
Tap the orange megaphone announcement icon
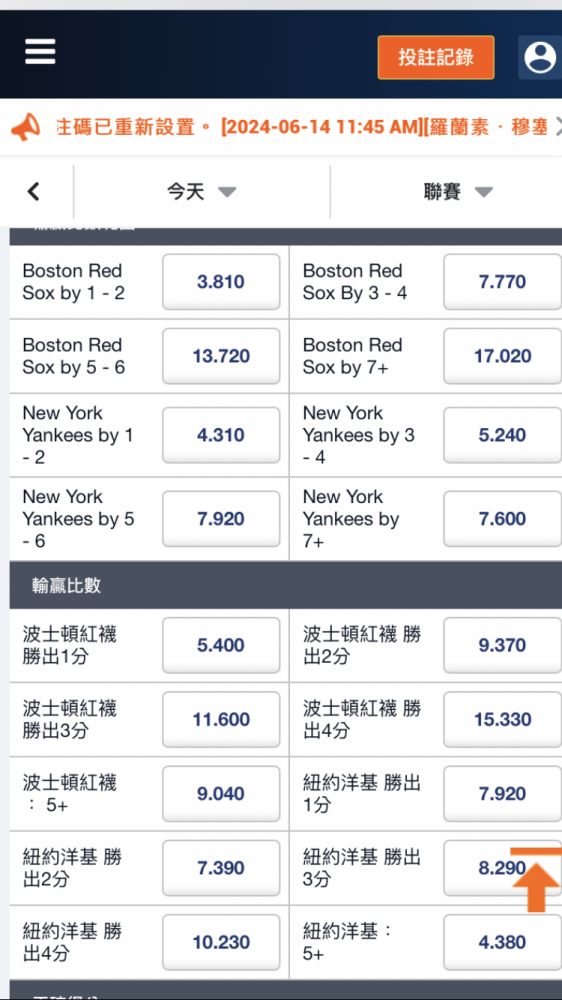pyautogui.click(x=26, y=127)
